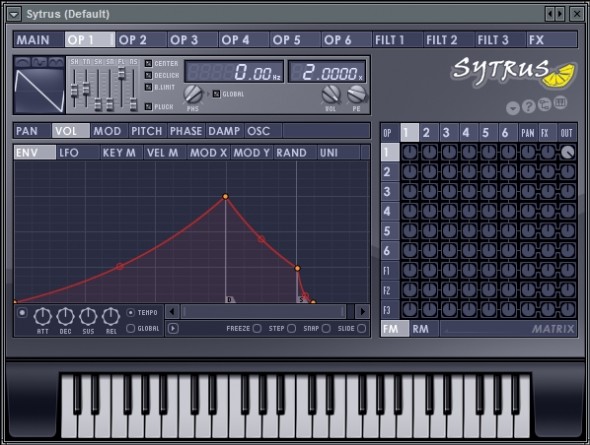Image resolution: width=590 pixels, height=445 pixels.
Task: Open the Sytrus window options menu arrow
Action: pyautogui.click(x=14, y=14)
